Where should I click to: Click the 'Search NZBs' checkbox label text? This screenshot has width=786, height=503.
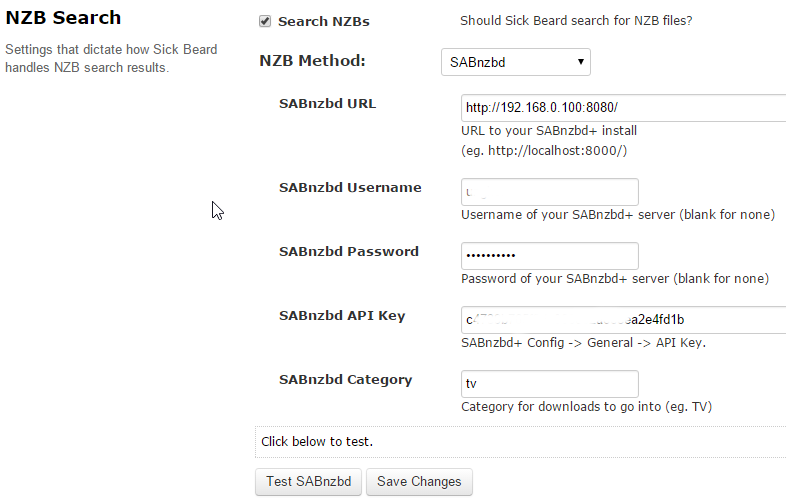316,21
